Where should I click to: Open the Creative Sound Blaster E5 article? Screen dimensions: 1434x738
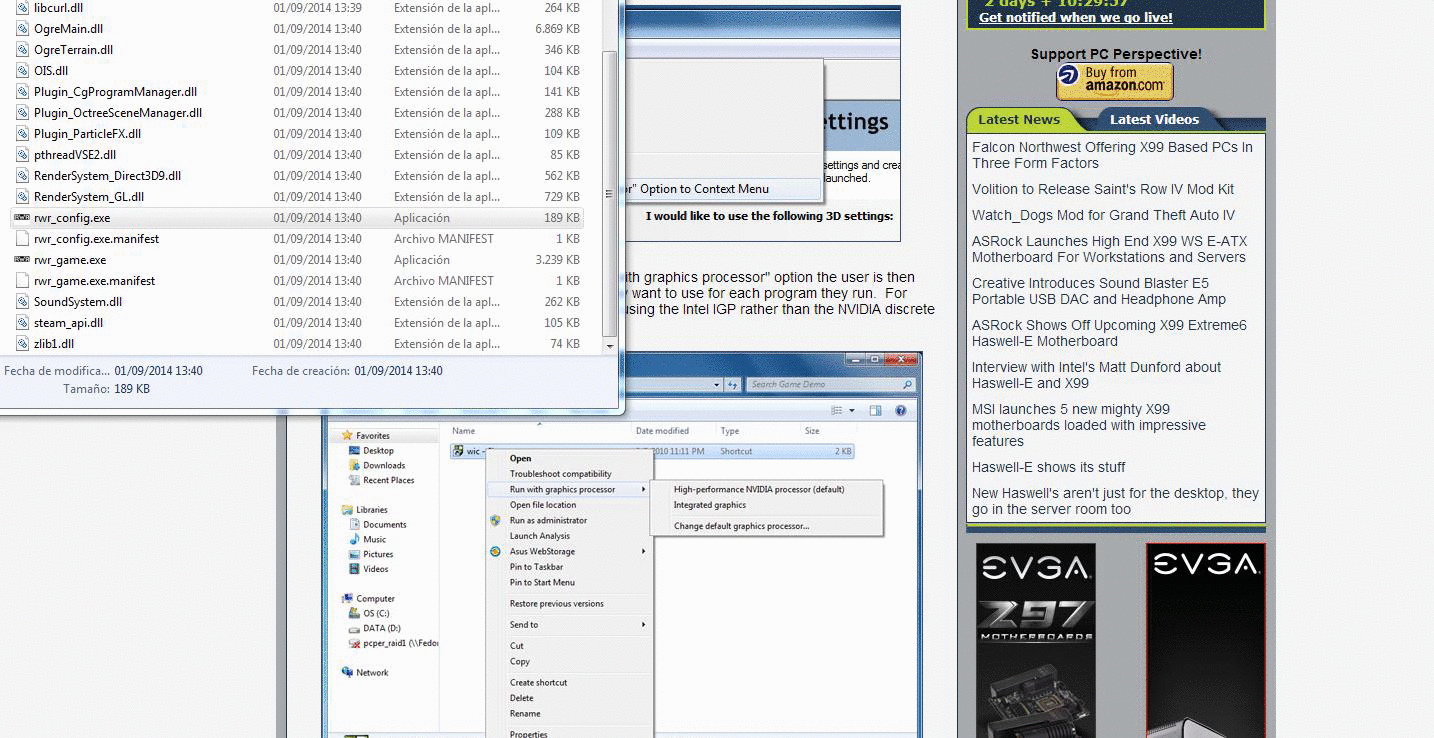click(x=1099, y=291)
